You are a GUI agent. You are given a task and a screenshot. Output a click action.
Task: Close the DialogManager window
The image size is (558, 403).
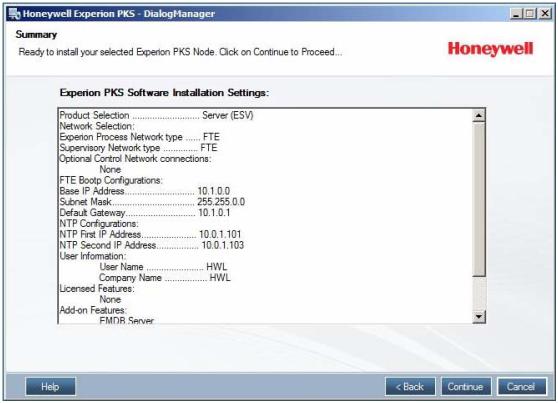(x=544, y=14)
